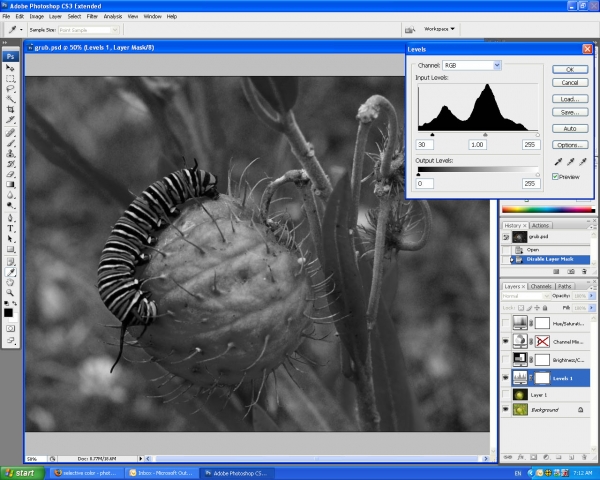Hide the Background layer
The height and width of the screenshot is (480, 600).
505,410
